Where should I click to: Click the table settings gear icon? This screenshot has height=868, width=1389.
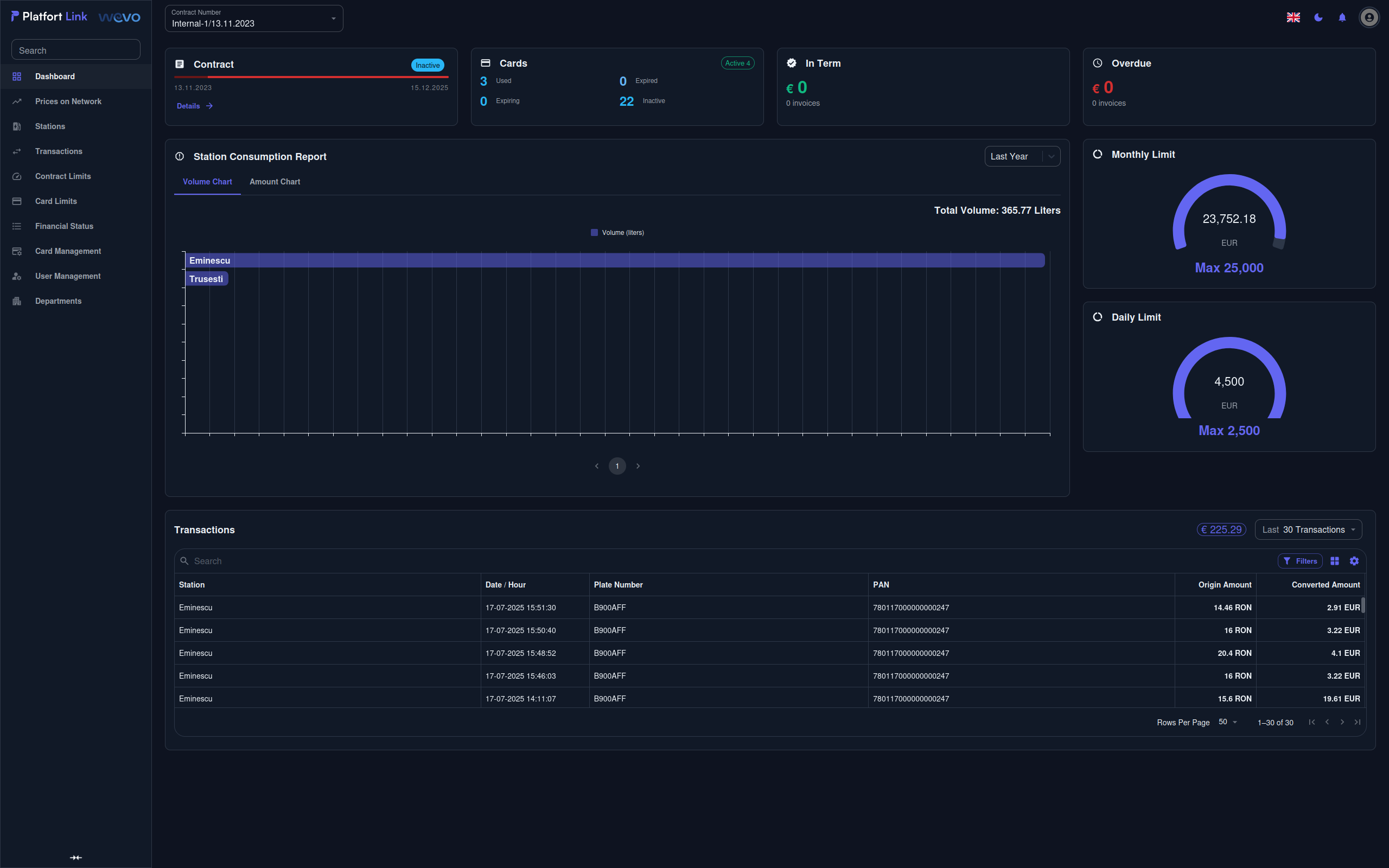(x=1354, y=561)
